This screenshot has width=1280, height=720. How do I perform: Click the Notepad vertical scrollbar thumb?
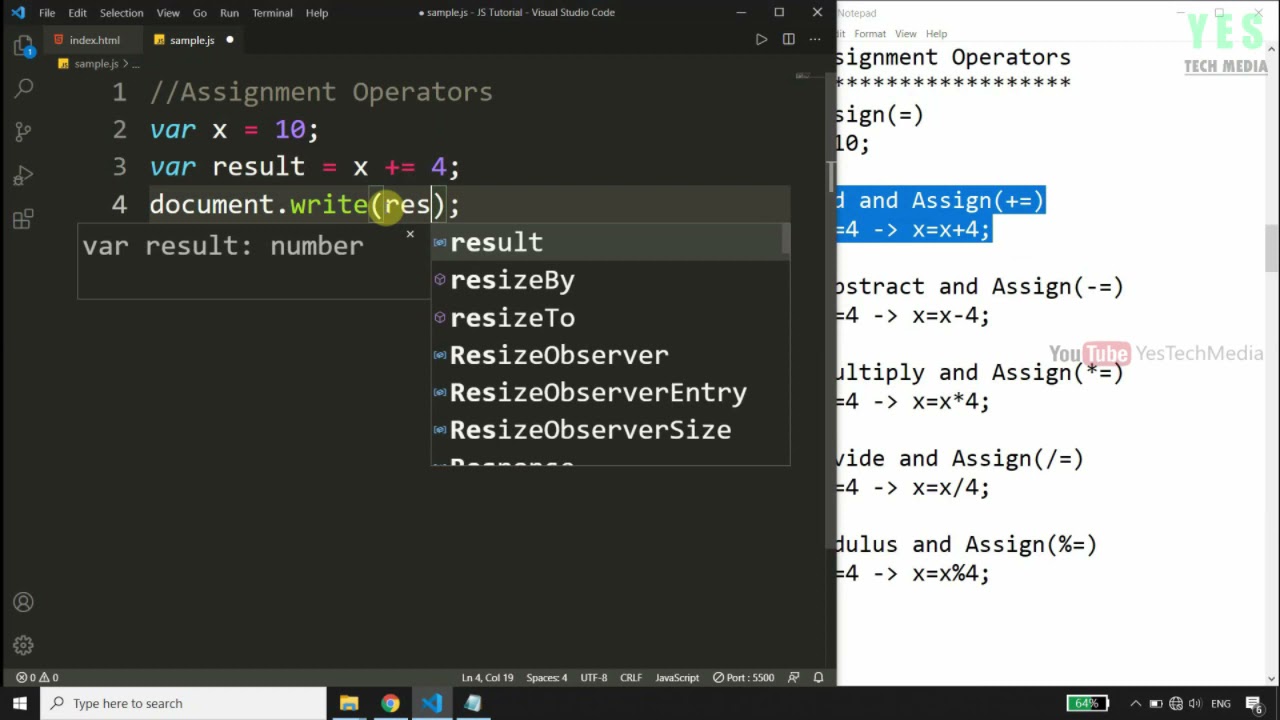coord(1271,247)
